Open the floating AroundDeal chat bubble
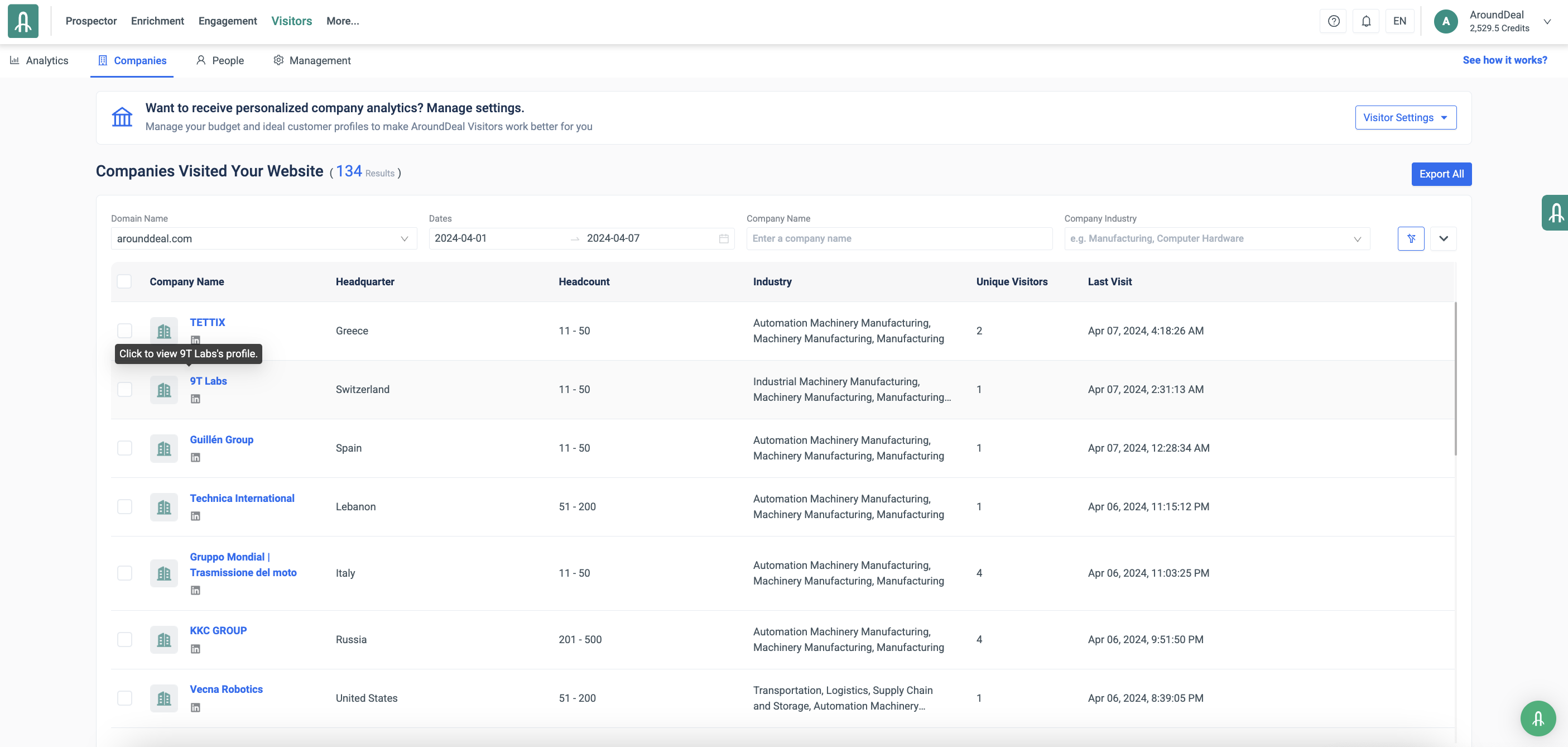This screenshot has width=1568, height=747. [x=1537, y=719]
